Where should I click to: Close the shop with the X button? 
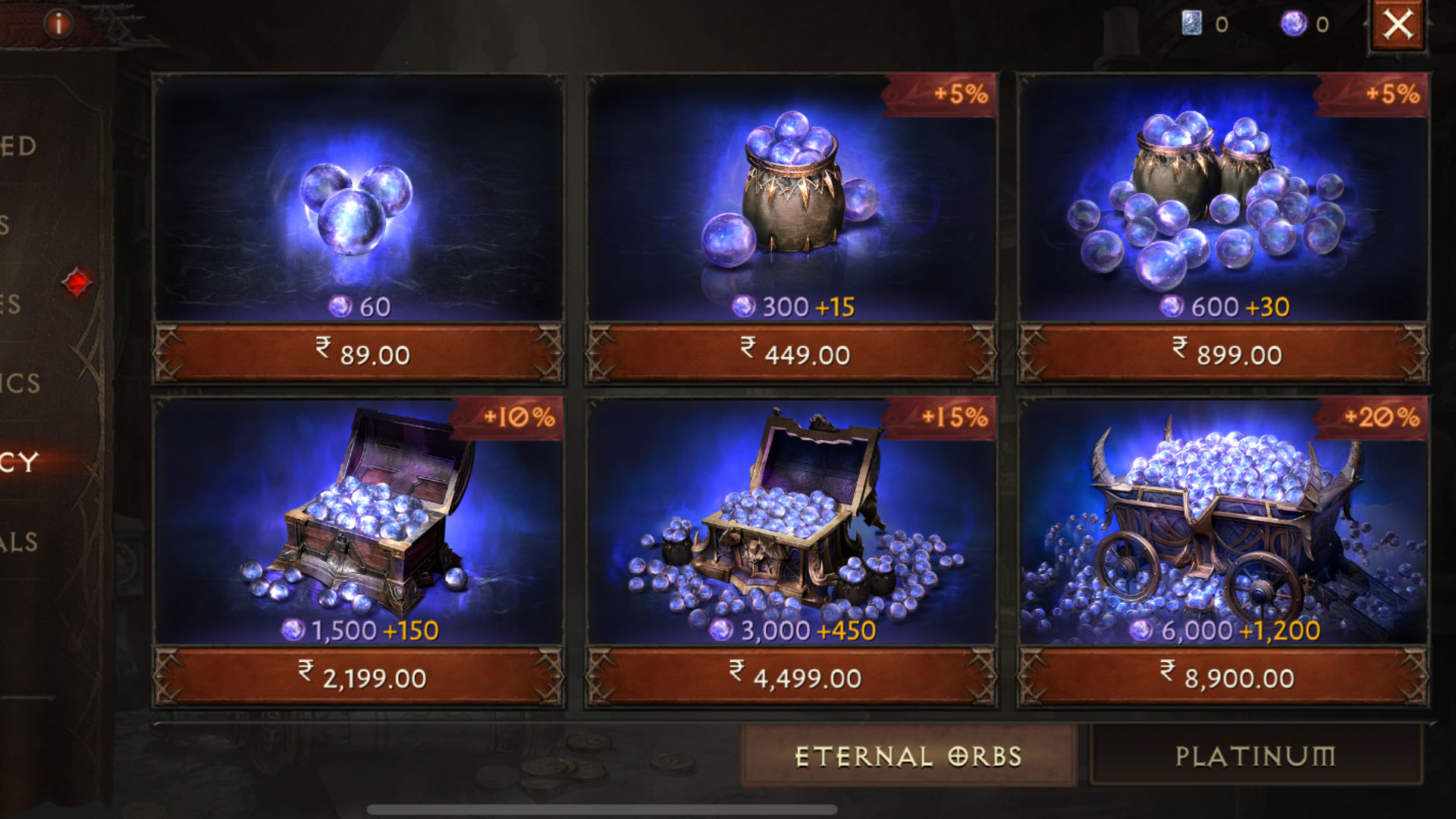1398,25
